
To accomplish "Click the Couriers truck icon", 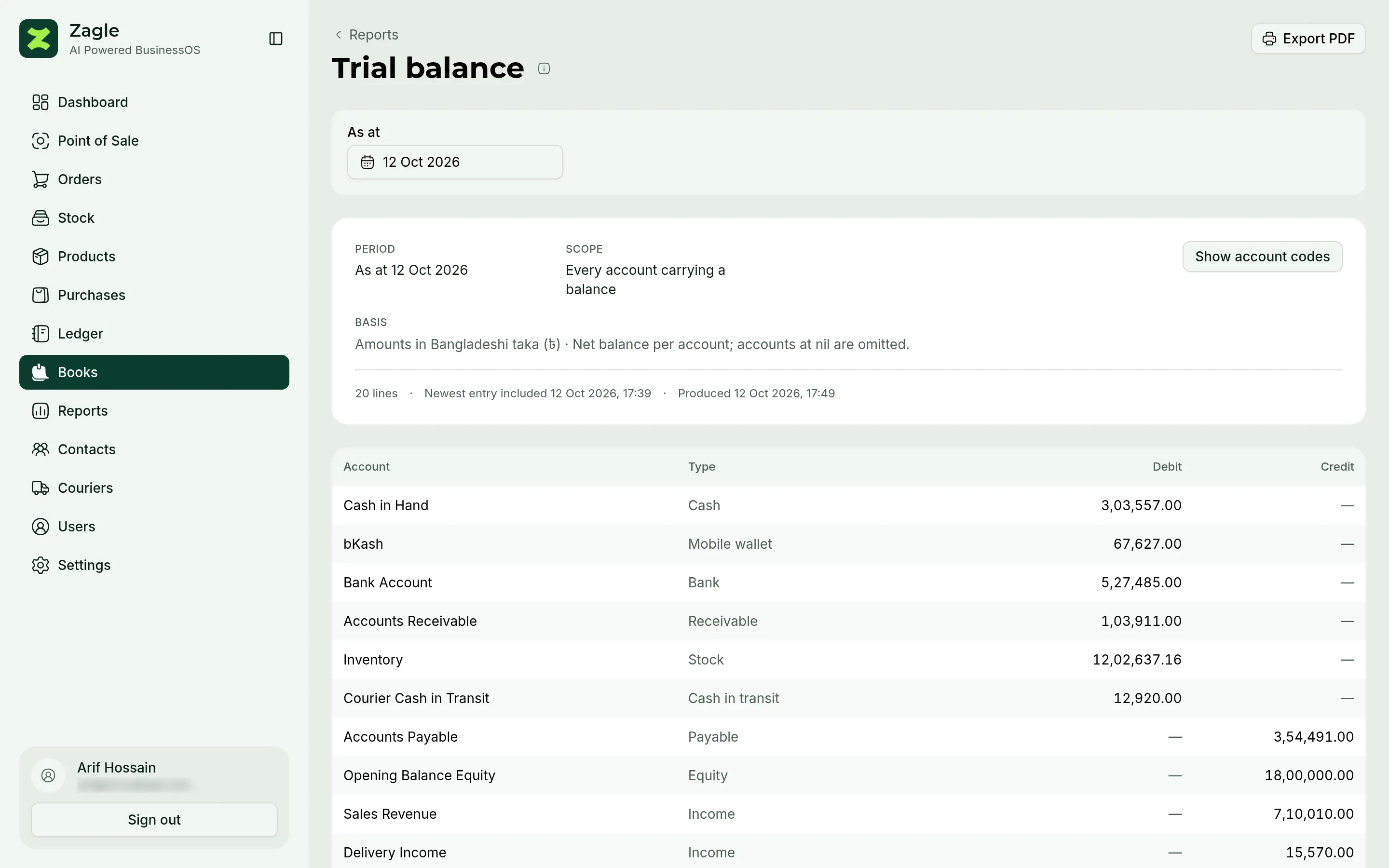I will click(x=40, y=488).
